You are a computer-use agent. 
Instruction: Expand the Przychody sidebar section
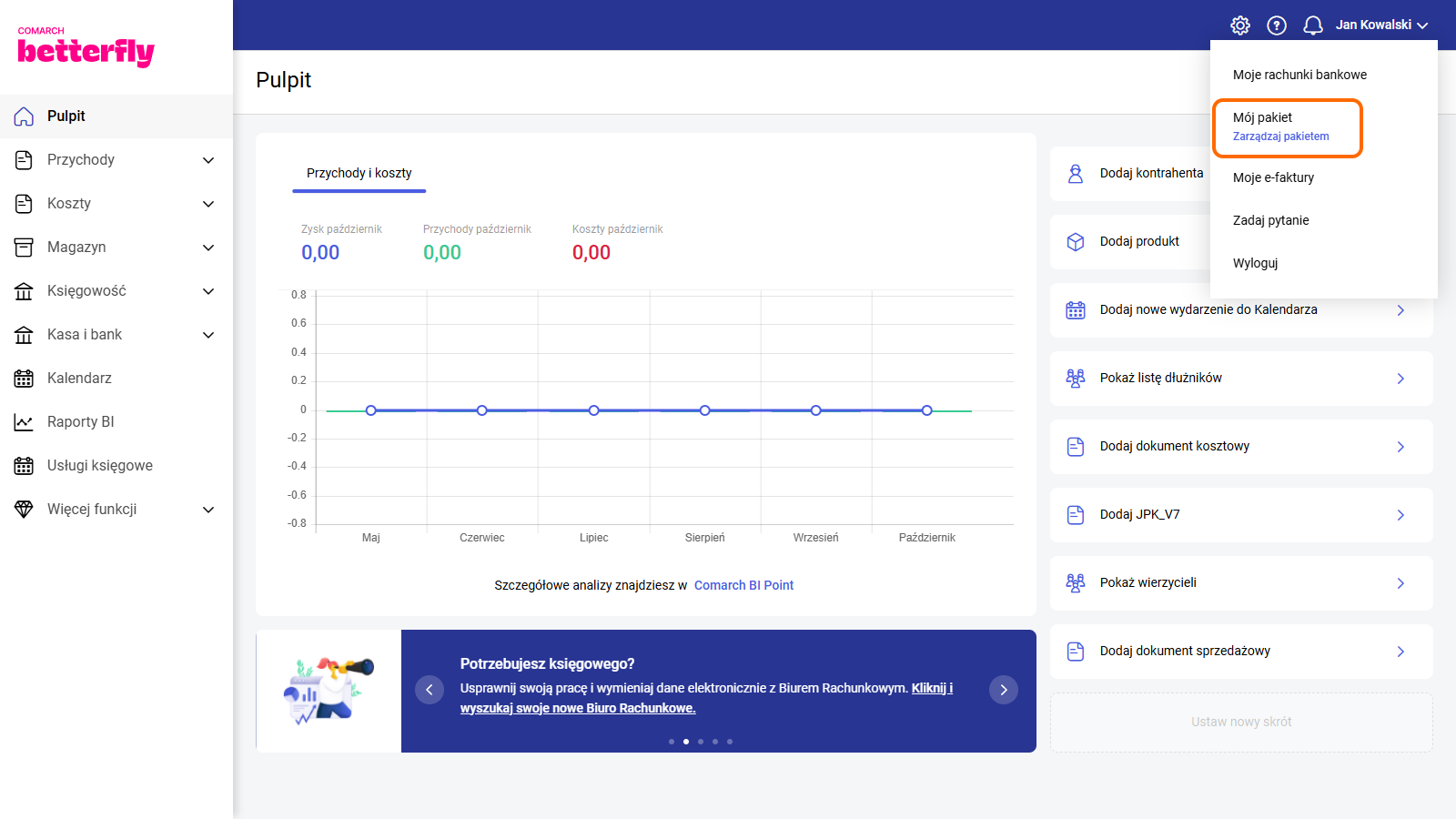[208, 160]
